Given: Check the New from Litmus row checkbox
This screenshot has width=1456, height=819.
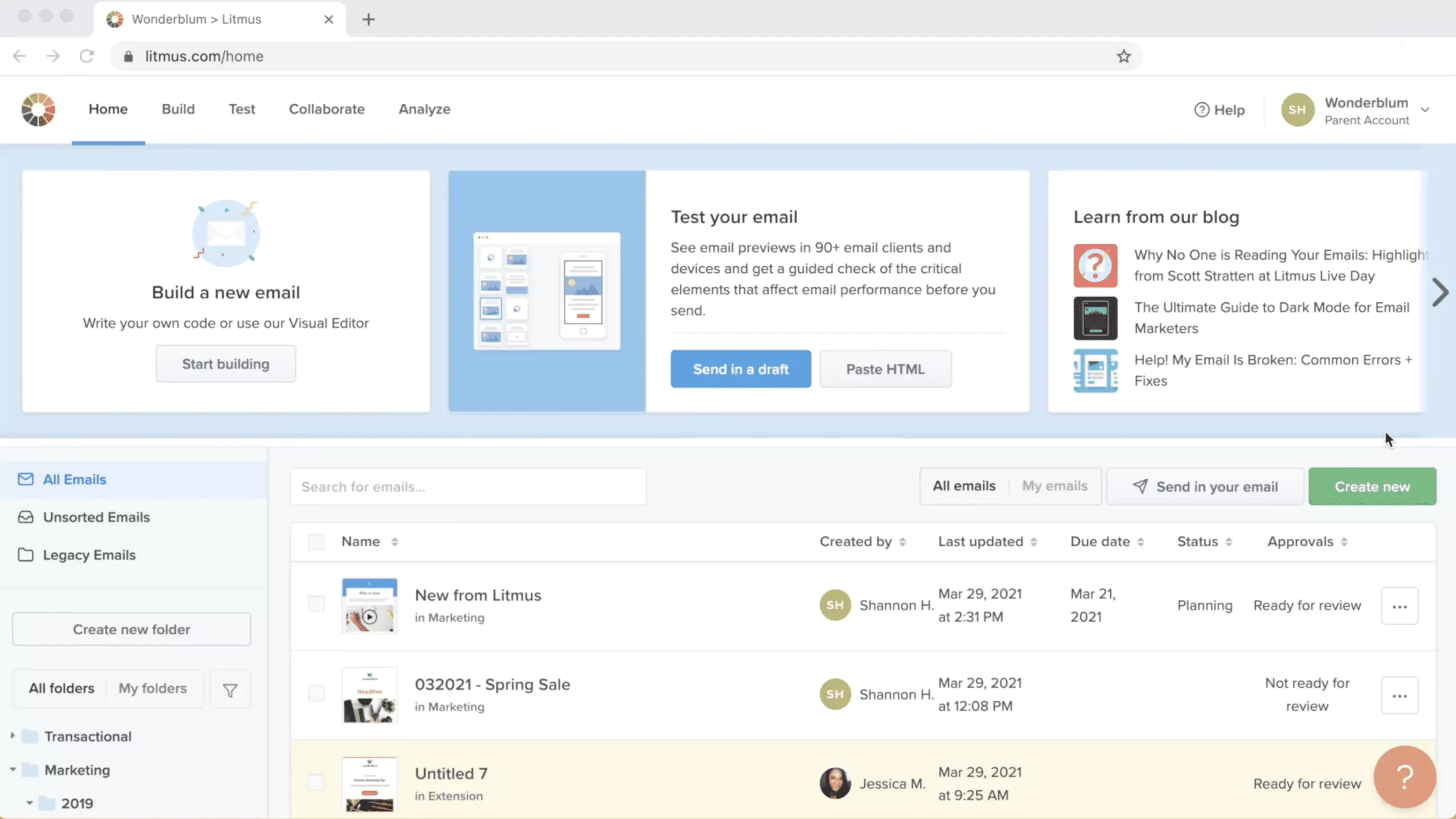Looking at the screenshot, I should coord(316,604).
